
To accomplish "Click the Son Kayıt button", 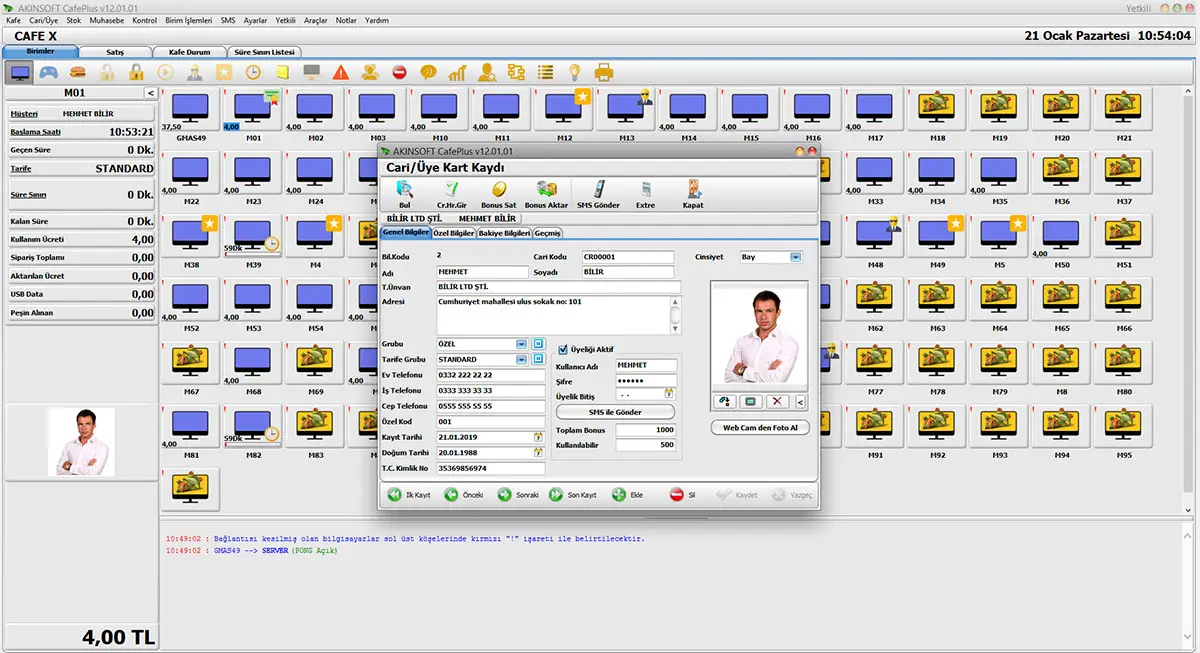I will pyautogui.click(x=573, y=495).
